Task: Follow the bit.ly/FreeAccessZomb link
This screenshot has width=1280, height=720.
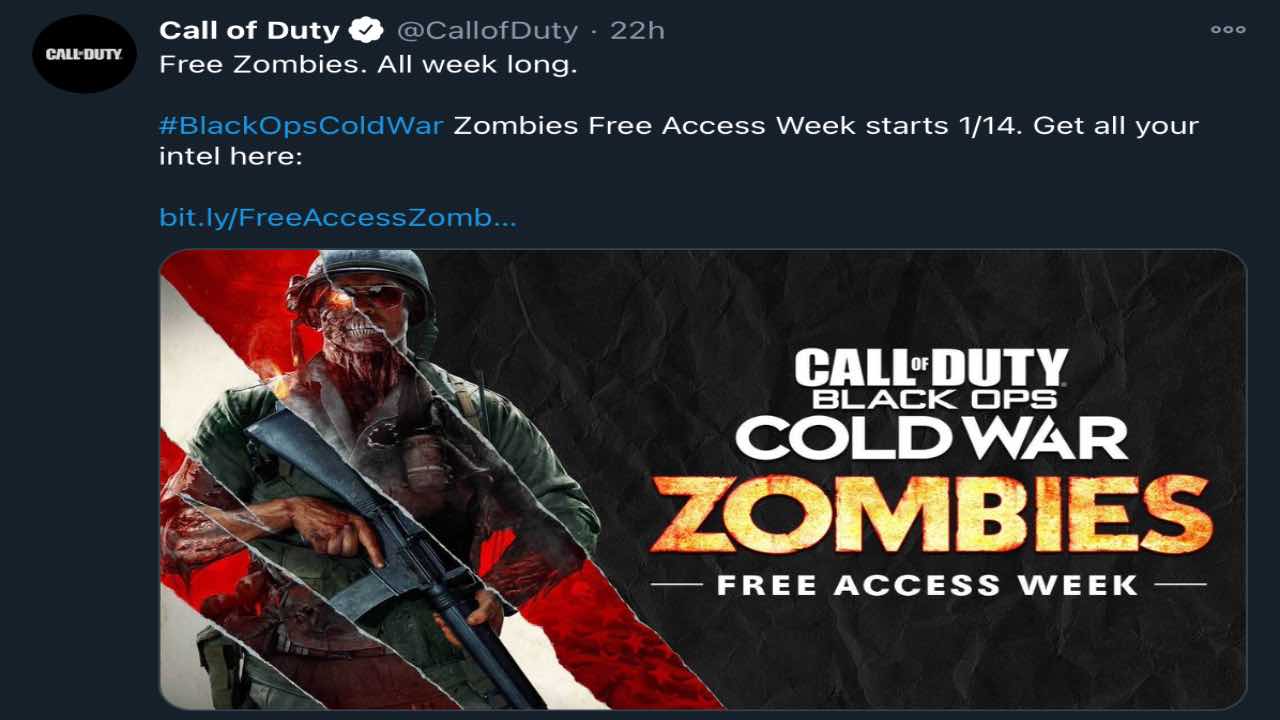Action: [337, 217]
